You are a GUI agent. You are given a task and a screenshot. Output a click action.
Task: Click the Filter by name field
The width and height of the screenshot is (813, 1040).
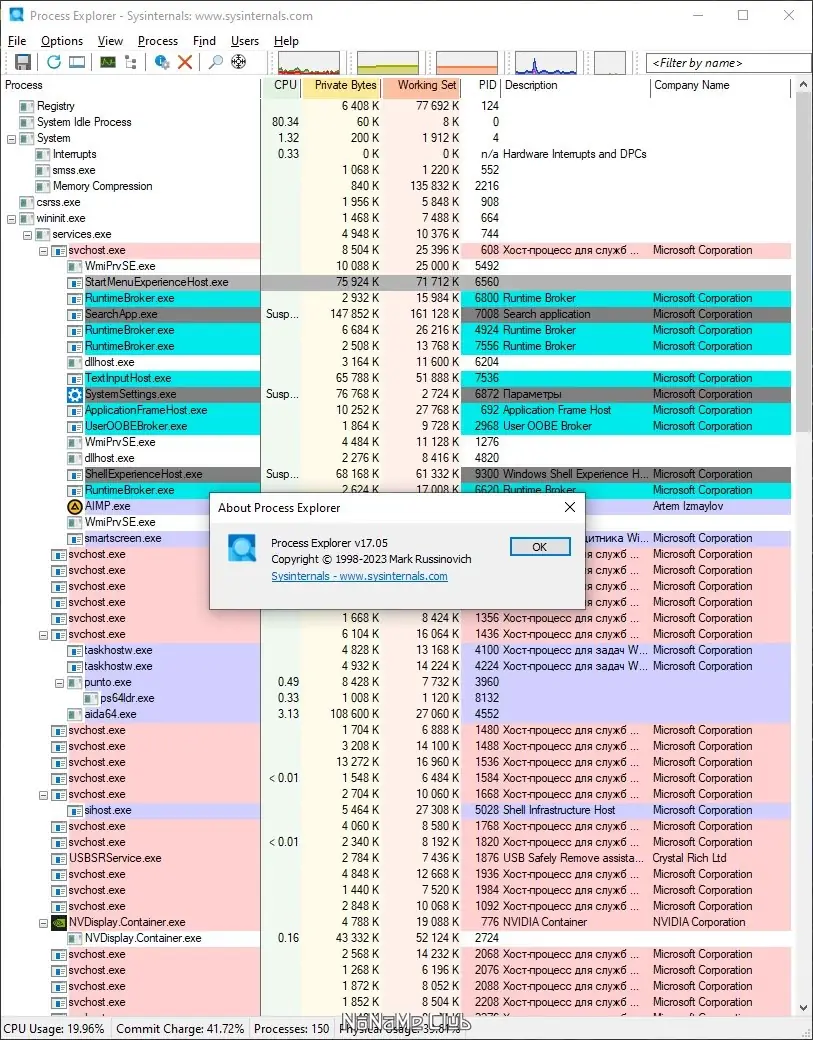[x=728, y=63]
